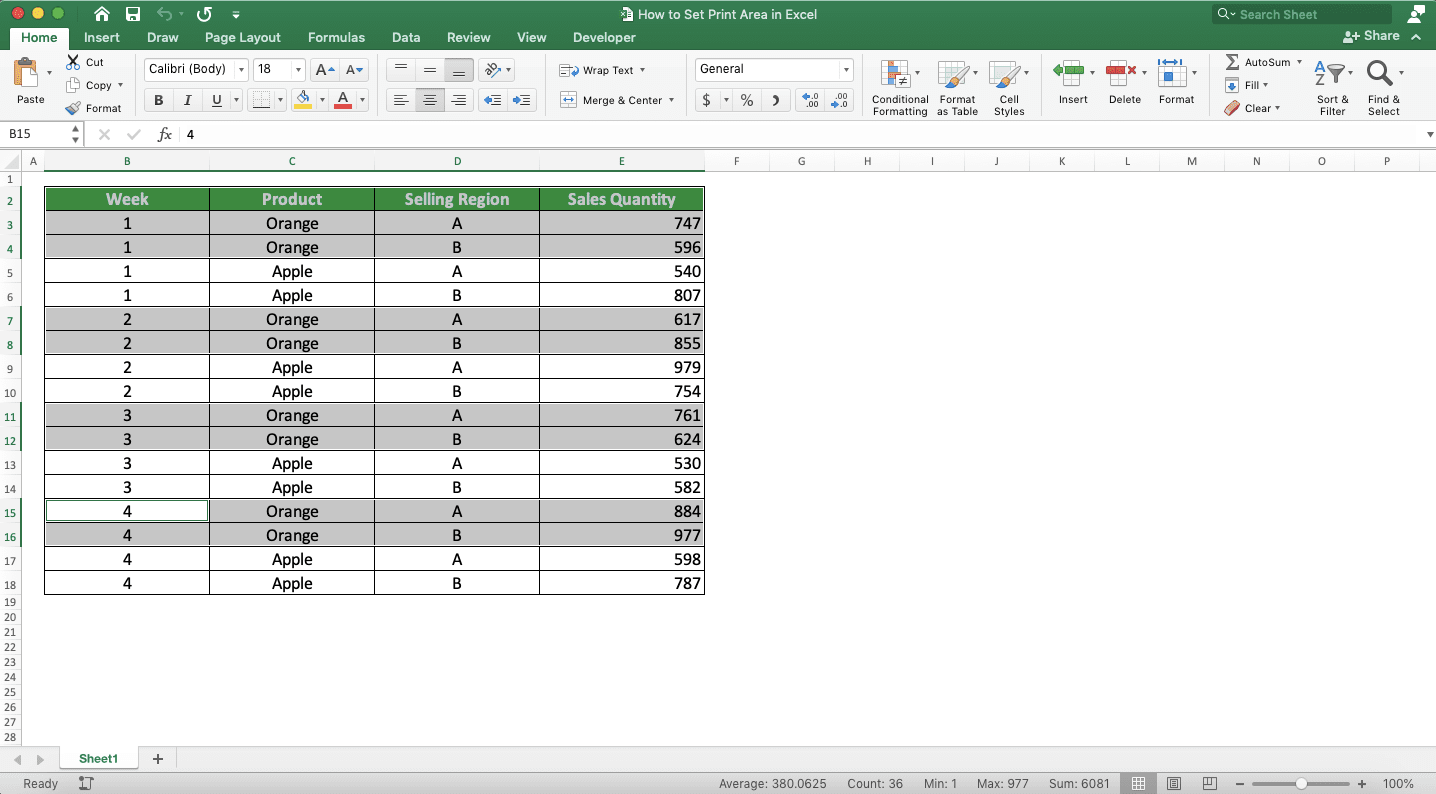
Task: Open the Page Layout tab
Action: click(x=243, y=37)
